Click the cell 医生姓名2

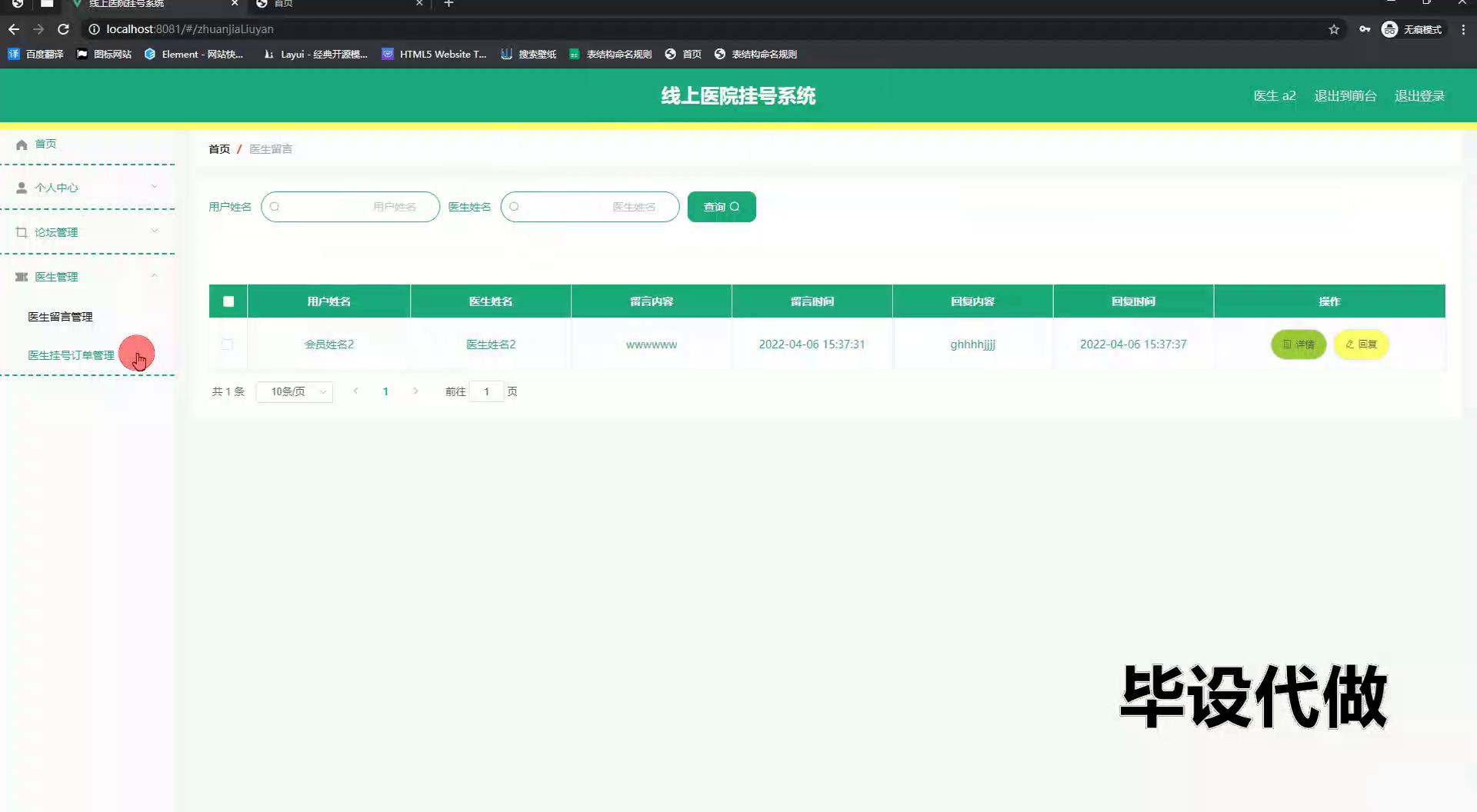[491, 344]
